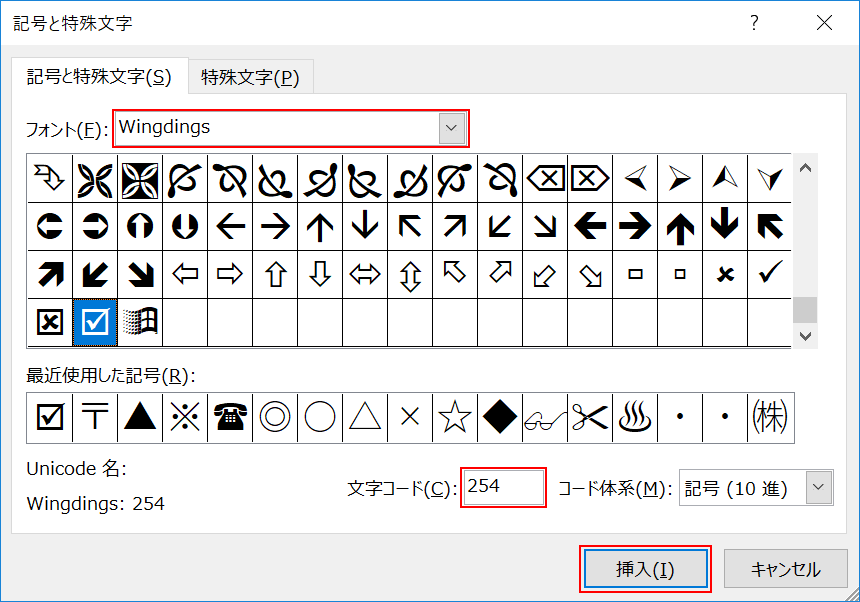Pick the black triangle from recent symbols

click(x=140, y=418)
